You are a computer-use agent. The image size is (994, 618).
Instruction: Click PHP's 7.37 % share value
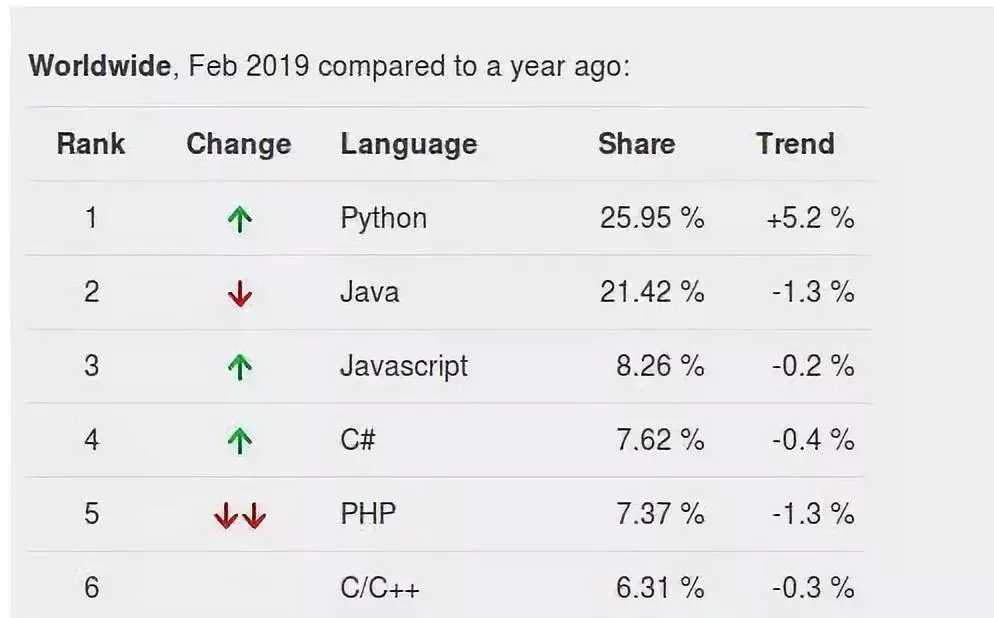pyautogui.click(x=660, y=514)
